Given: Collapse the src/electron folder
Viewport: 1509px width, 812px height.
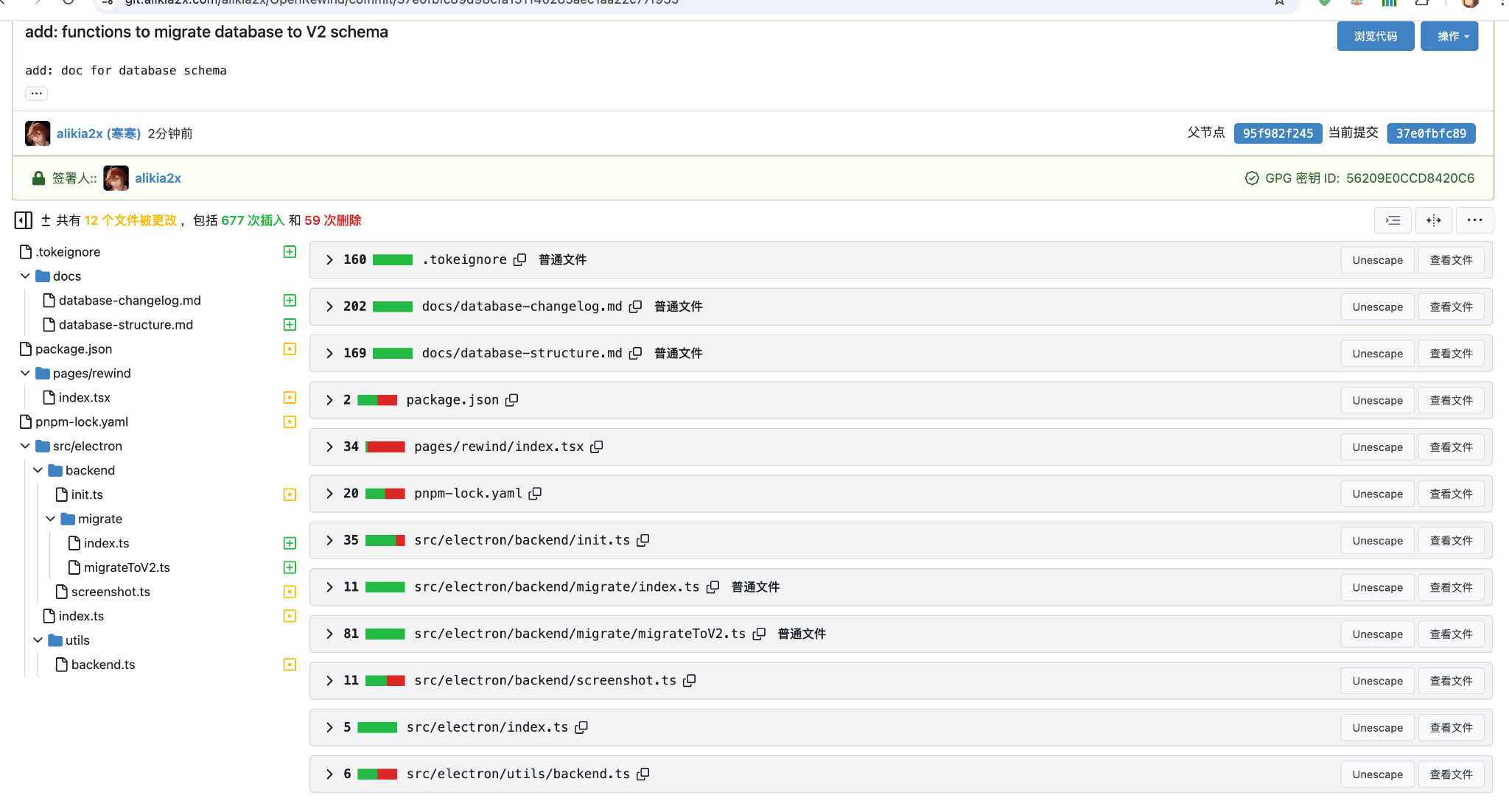Looking at the screenshot, I should 25,446.
